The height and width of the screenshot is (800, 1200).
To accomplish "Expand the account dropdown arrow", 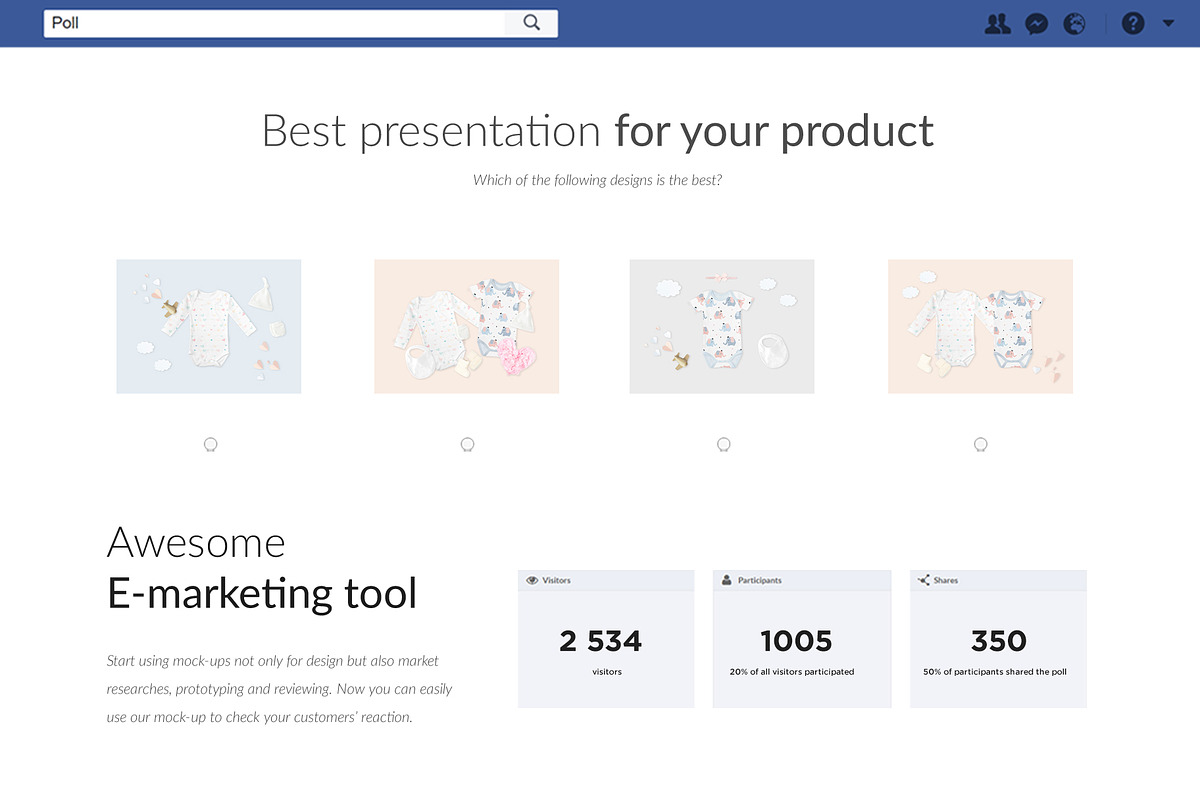I will click(x=1168, y=23).
